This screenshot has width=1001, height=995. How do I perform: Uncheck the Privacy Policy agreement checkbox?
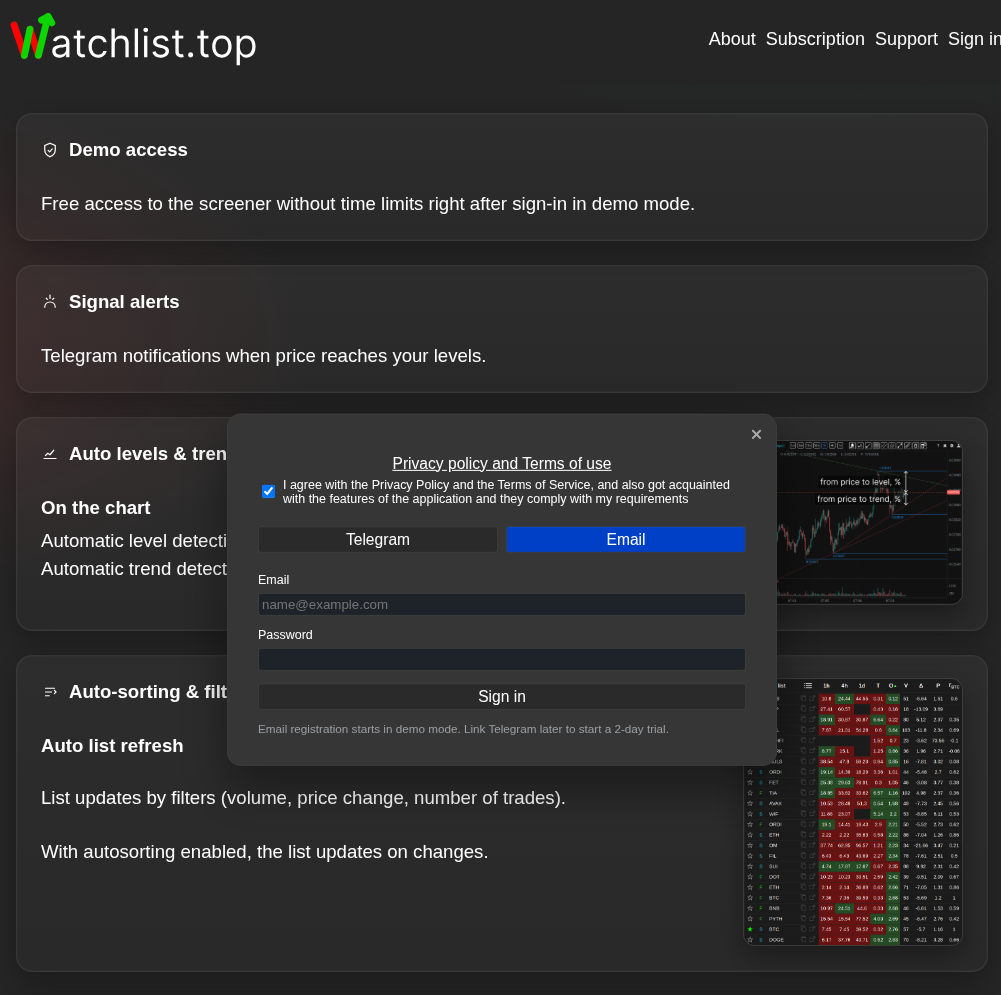[268, 491]
